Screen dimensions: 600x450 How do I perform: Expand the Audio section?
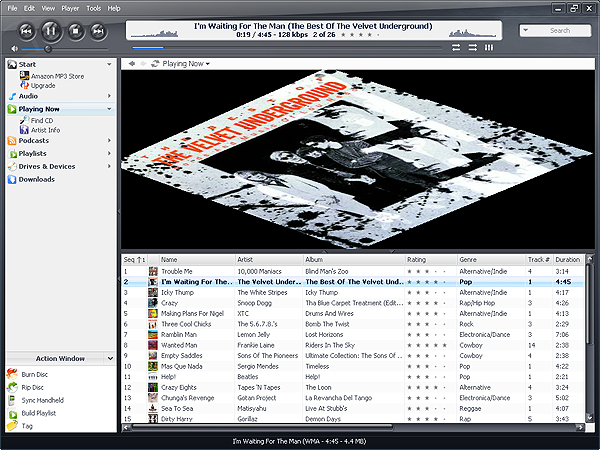point(109,96)
